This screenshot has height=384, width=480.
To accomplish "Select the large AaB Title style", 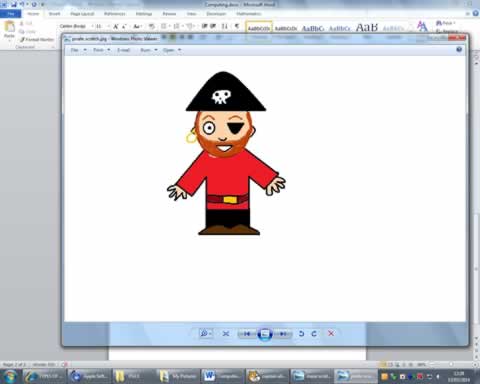I will click(x=367, y=27).
